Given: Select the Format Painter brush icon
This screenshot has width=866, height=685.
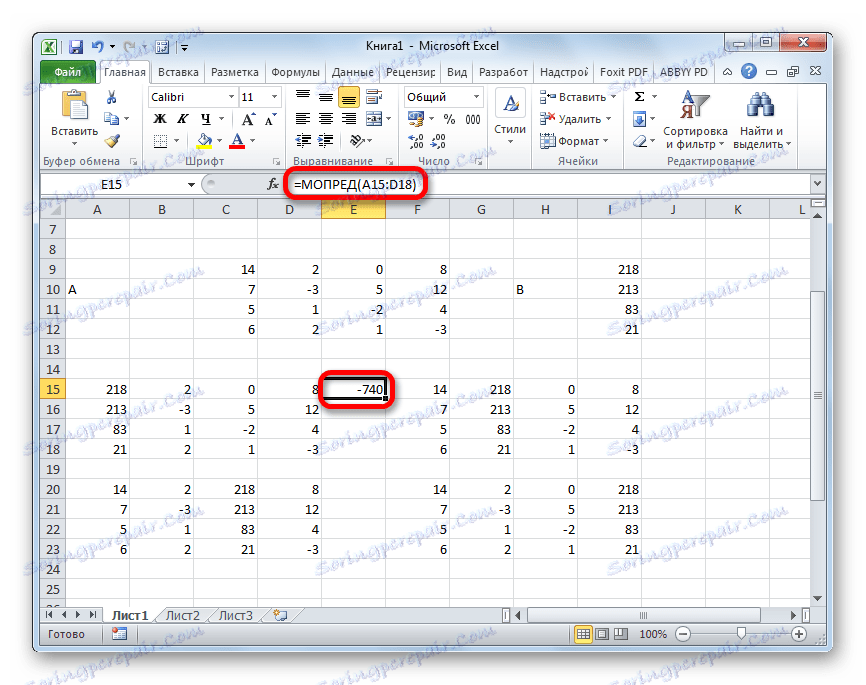Looking at the screenshot, I should pos(113,141).
